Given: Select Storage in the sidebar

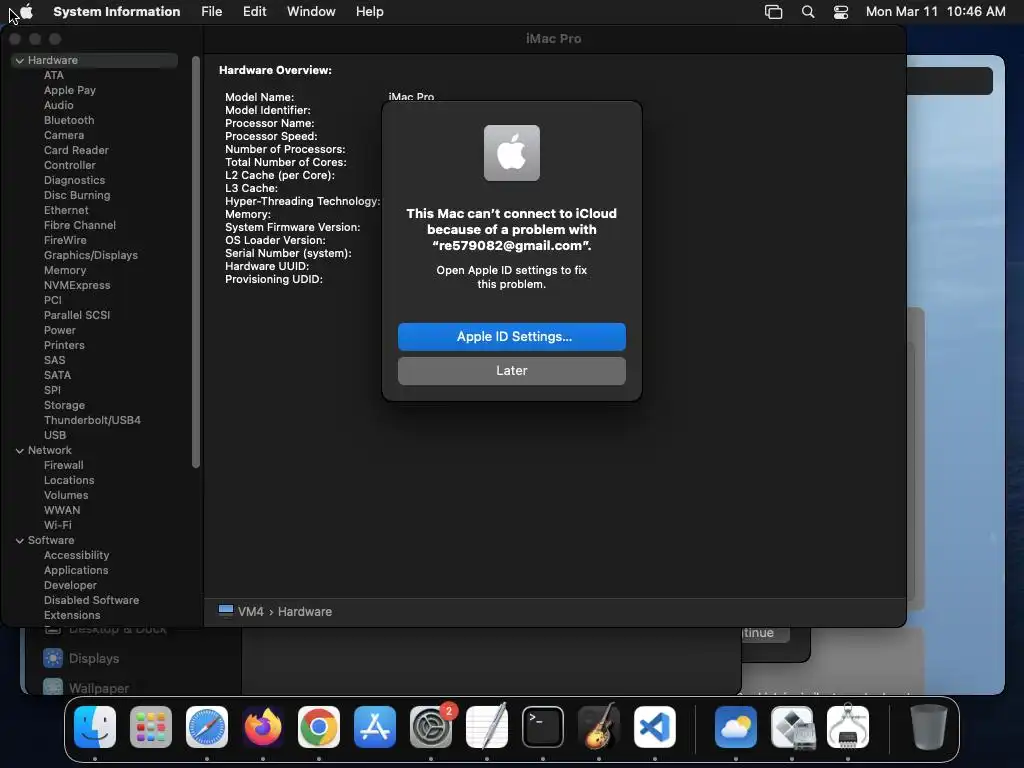Looking at the screenshot, I should pos(64,406).
